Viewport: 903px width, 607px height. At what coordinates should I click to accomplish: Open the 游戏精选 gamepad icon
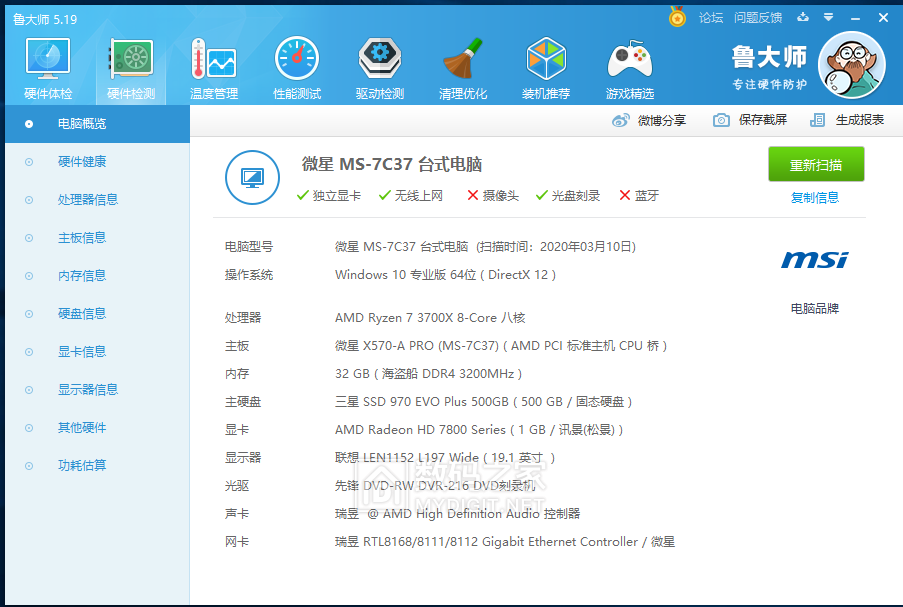click(x=630, y=62)
